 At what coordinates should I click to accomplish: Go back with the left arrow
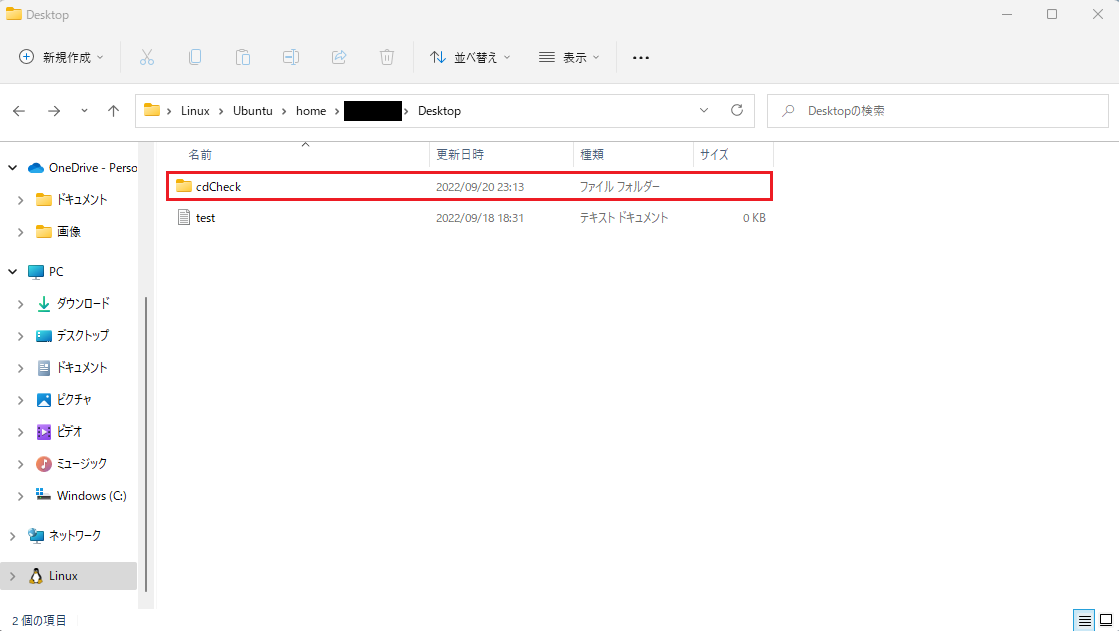19,111
